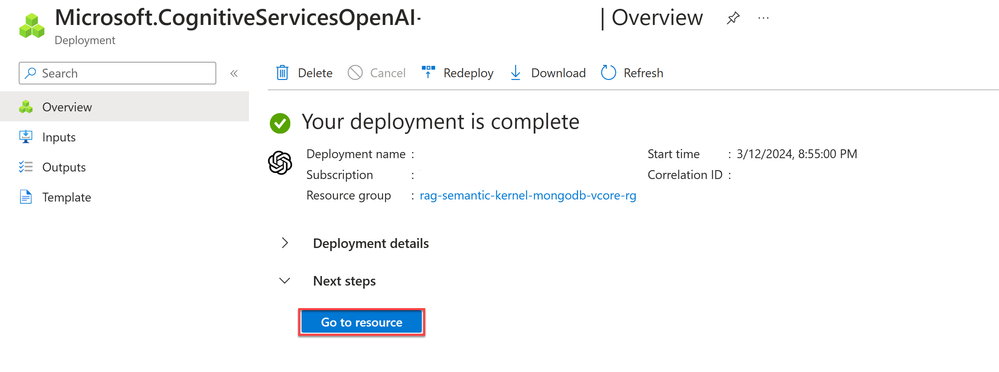
Task: Focus the sidebar Search field
Action: [117, 73]
